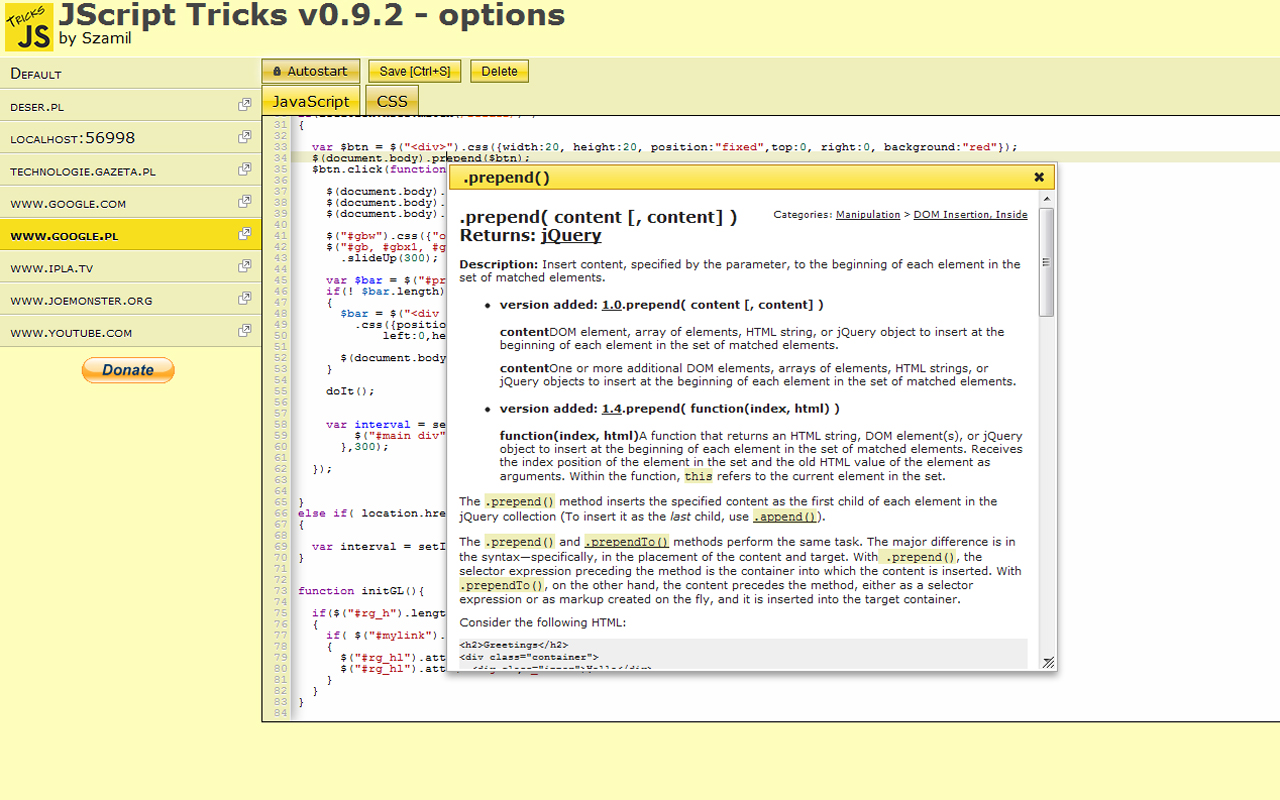This screenshot has width=1280, height=800.
Task: Click the .prepend() popup title bar
Action: [752, 177]
